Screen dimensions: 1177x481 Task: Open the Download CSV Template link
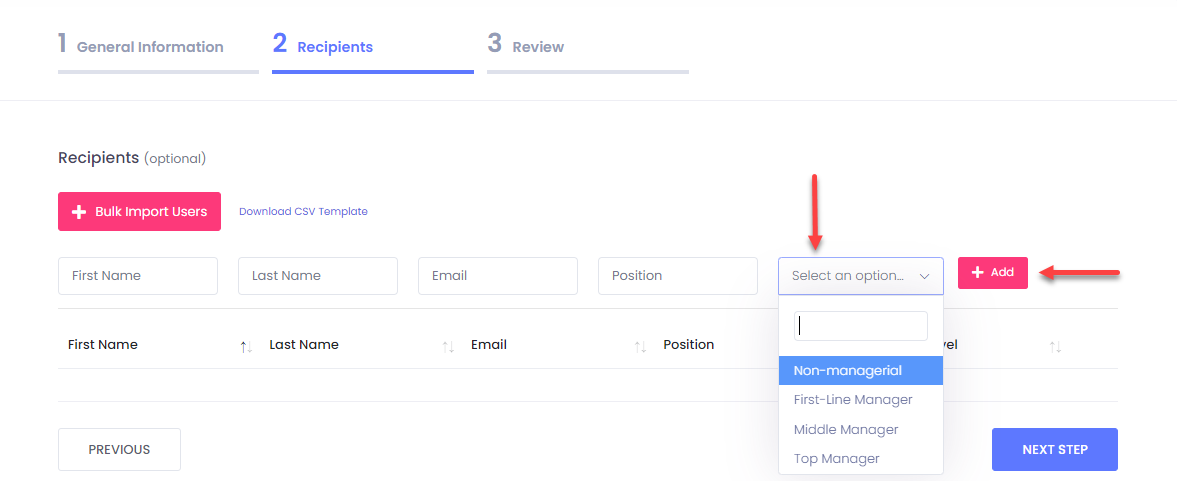pos(303,212)
